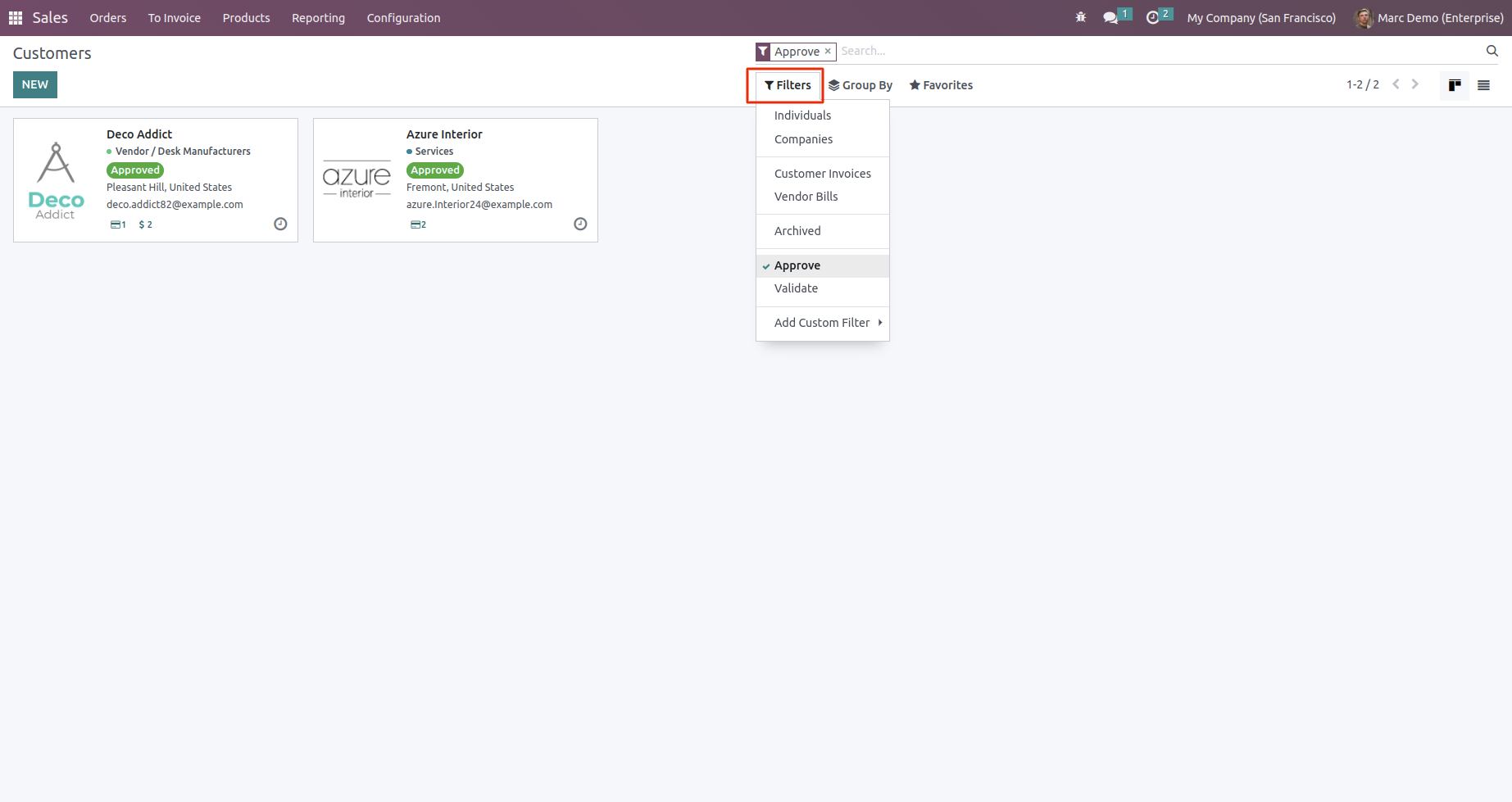Click Approved badge on Deco Addict
1512x802 pixels.
pyautogui.click(x=135, y=170)
